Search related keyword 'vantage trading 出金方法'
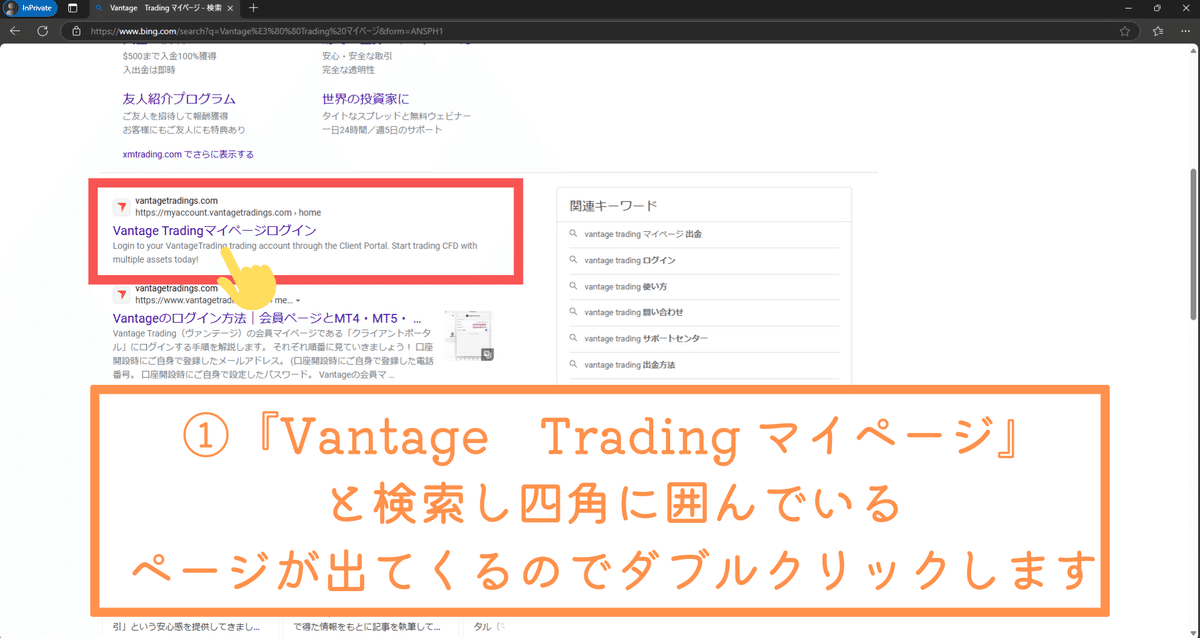Screen dimensions: 1200x638 (630, 365)
